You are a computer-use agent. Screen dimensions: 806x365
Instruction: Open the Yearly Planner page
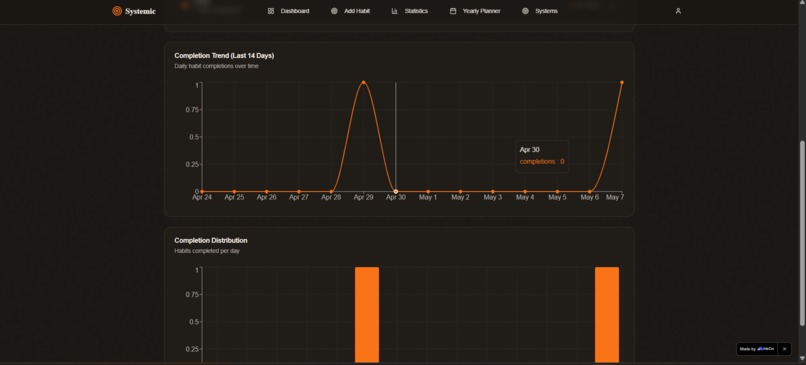tap(482, 11)
